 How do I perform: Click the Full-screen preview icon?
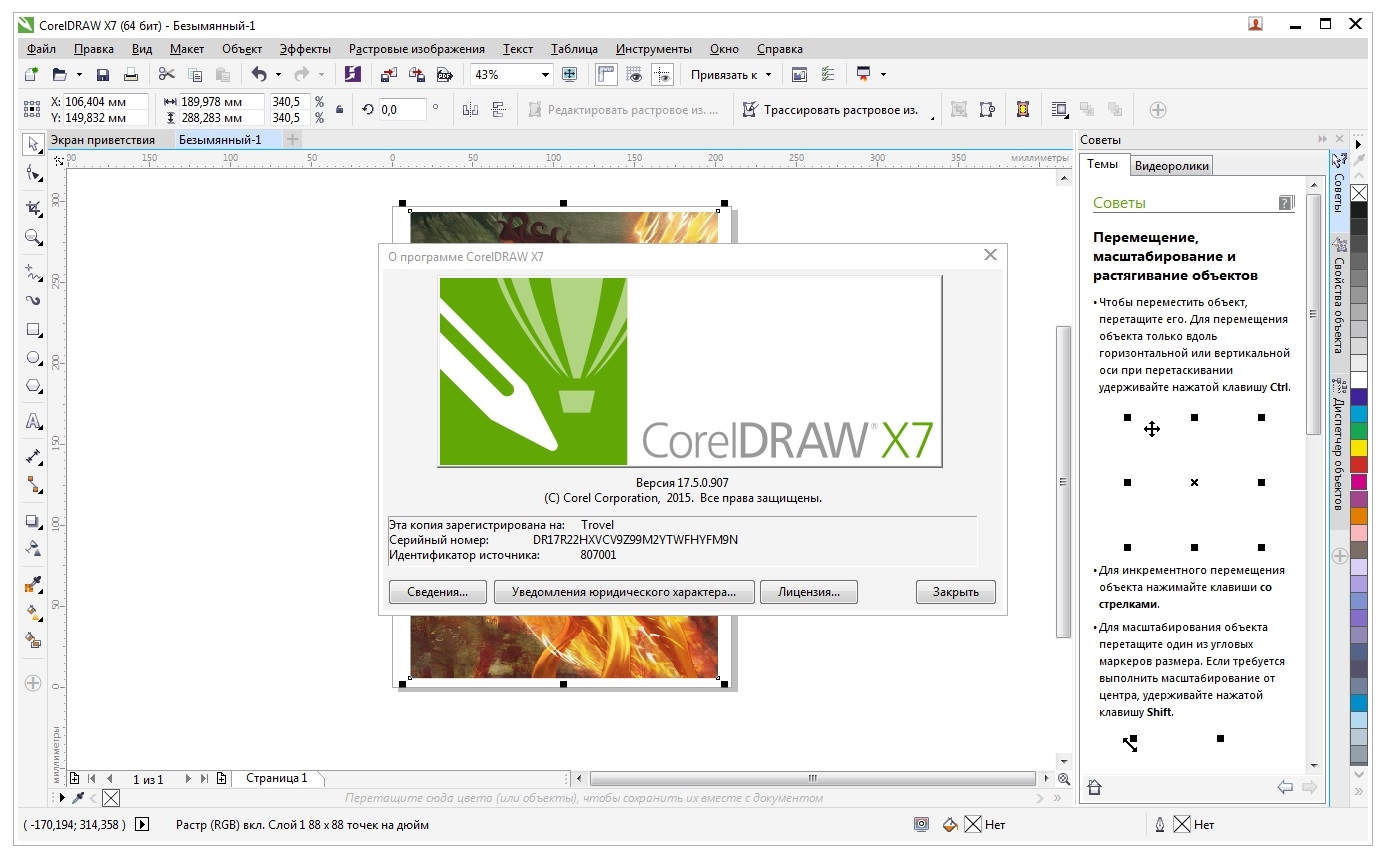click(570, 74)
